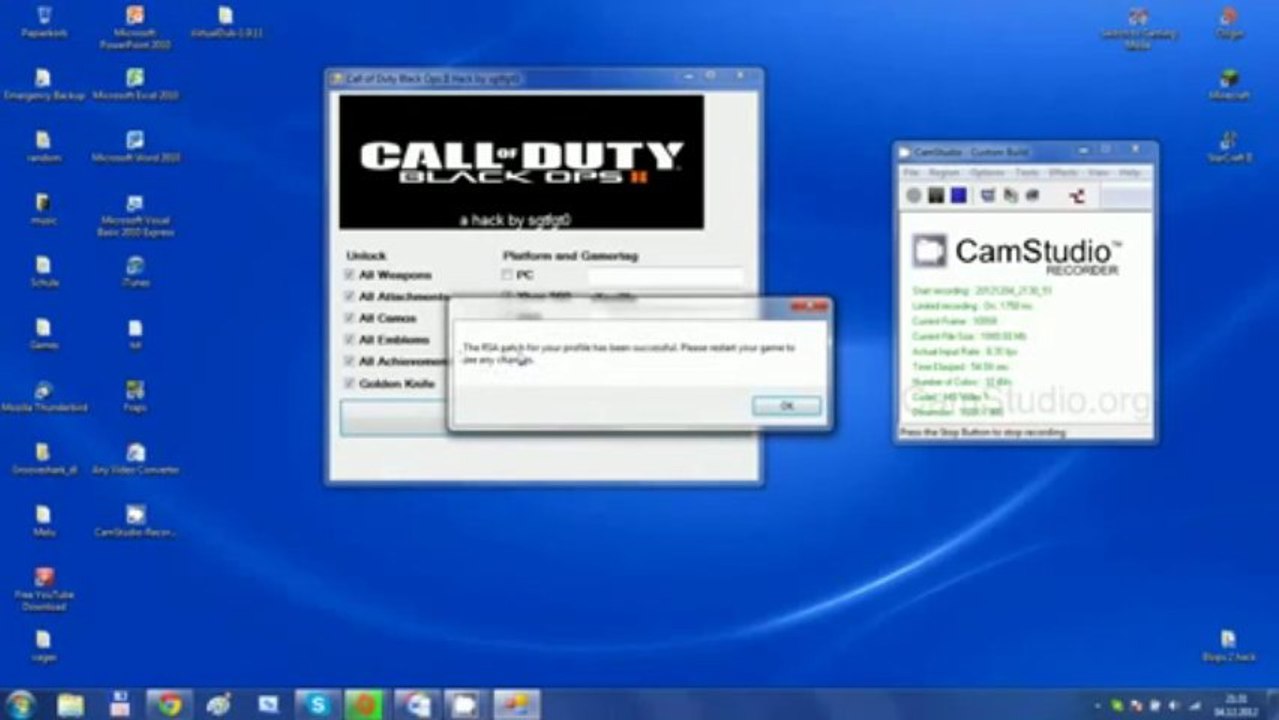Open the Microsoft Word 2010 desktop icon

click(135, 146)
